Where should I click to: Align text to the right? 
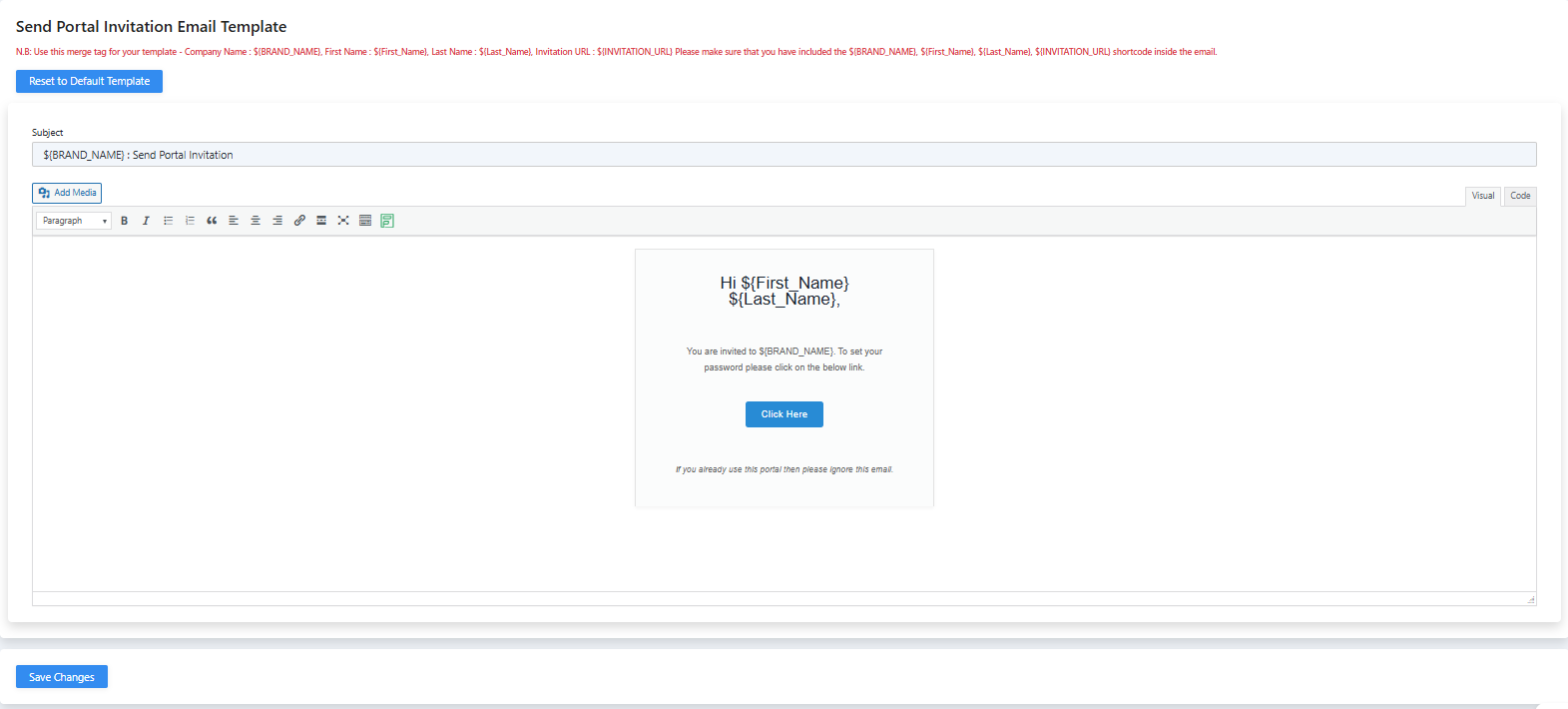[x=277, y=221]
